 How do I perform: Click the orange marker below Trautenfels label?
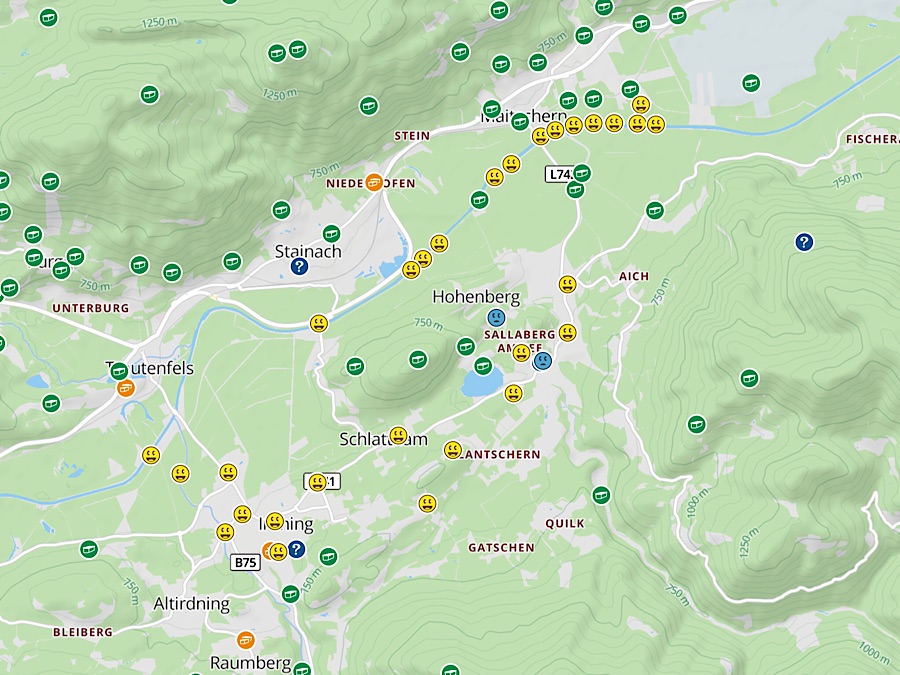click(x=125, y=389)
